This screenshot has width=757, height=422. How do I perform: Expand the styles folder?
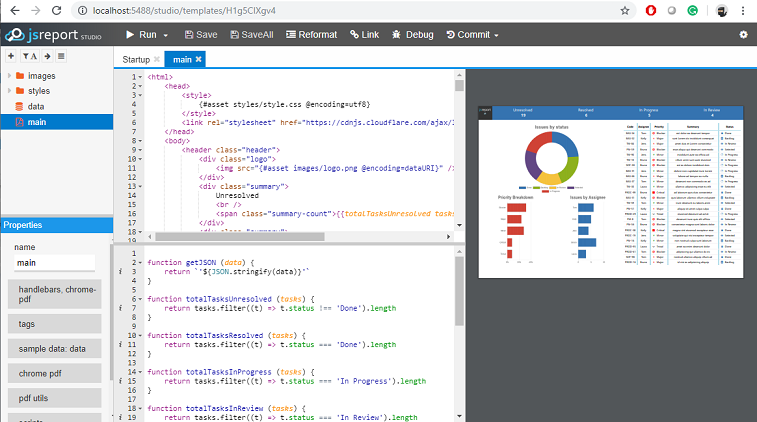pyautogui.click(x=10, y=91)
